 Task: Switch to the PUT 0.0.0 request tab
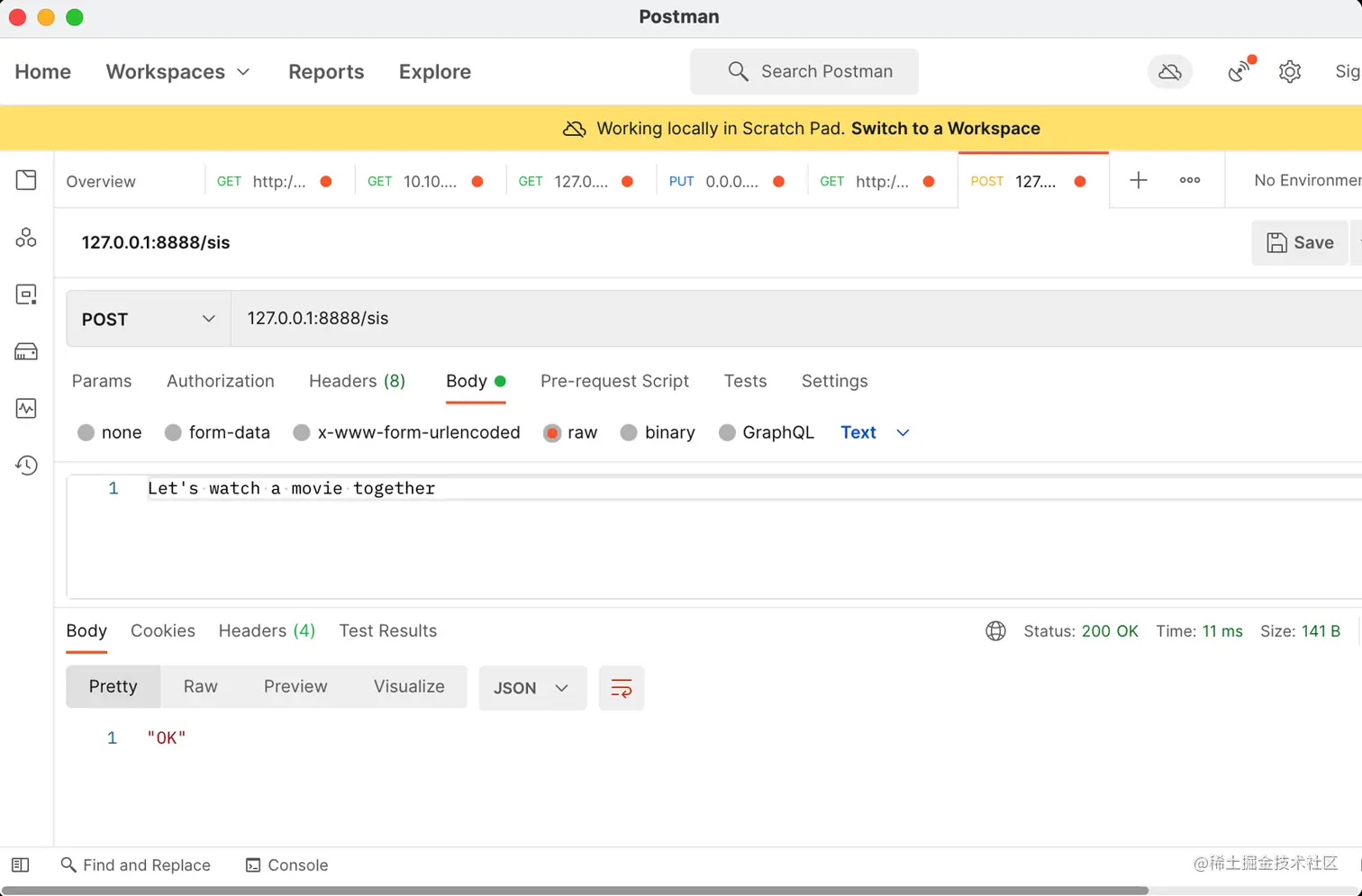tap(731, 181)
